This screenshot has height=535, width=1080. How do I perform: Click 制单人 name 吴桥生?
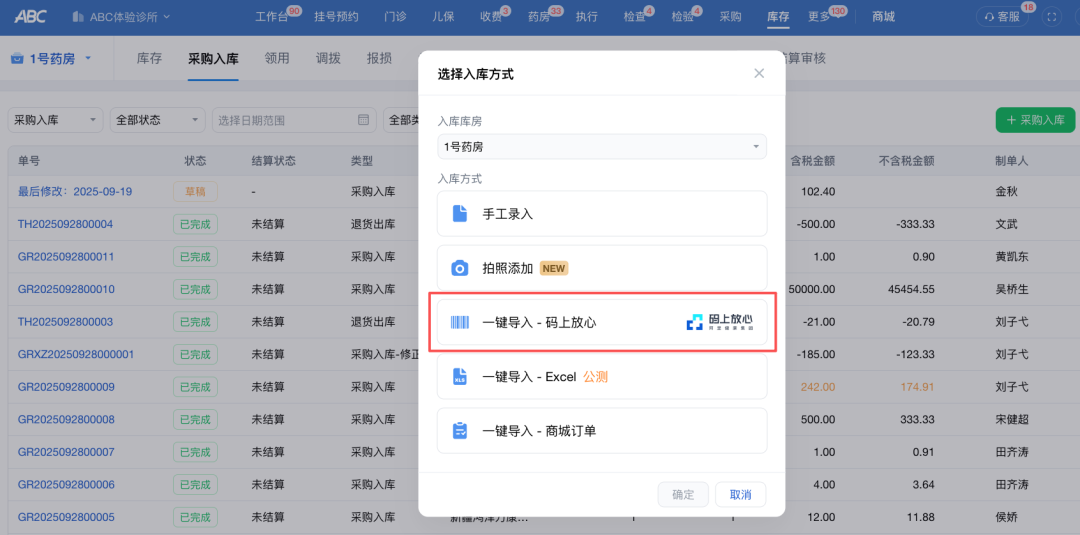[1012, 289]
